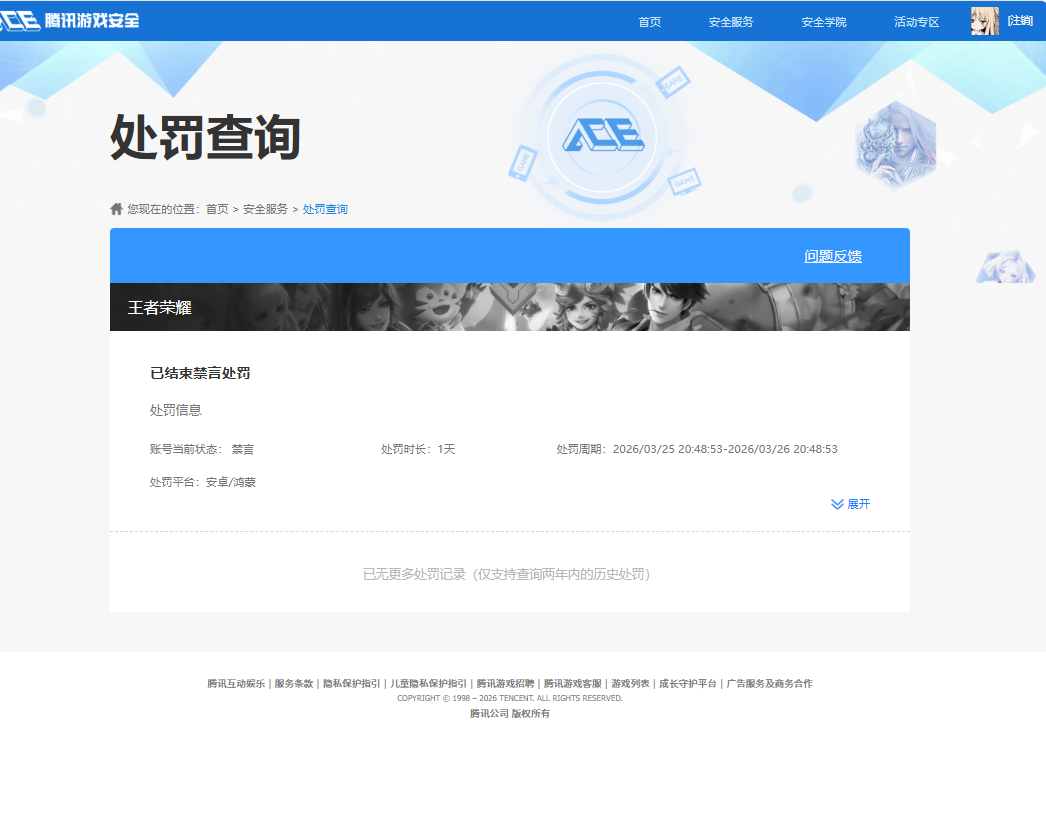Click the 已结束禁言处罚 heading
1046x830 pixels.
pyautogui.click(x=200, y=373)
